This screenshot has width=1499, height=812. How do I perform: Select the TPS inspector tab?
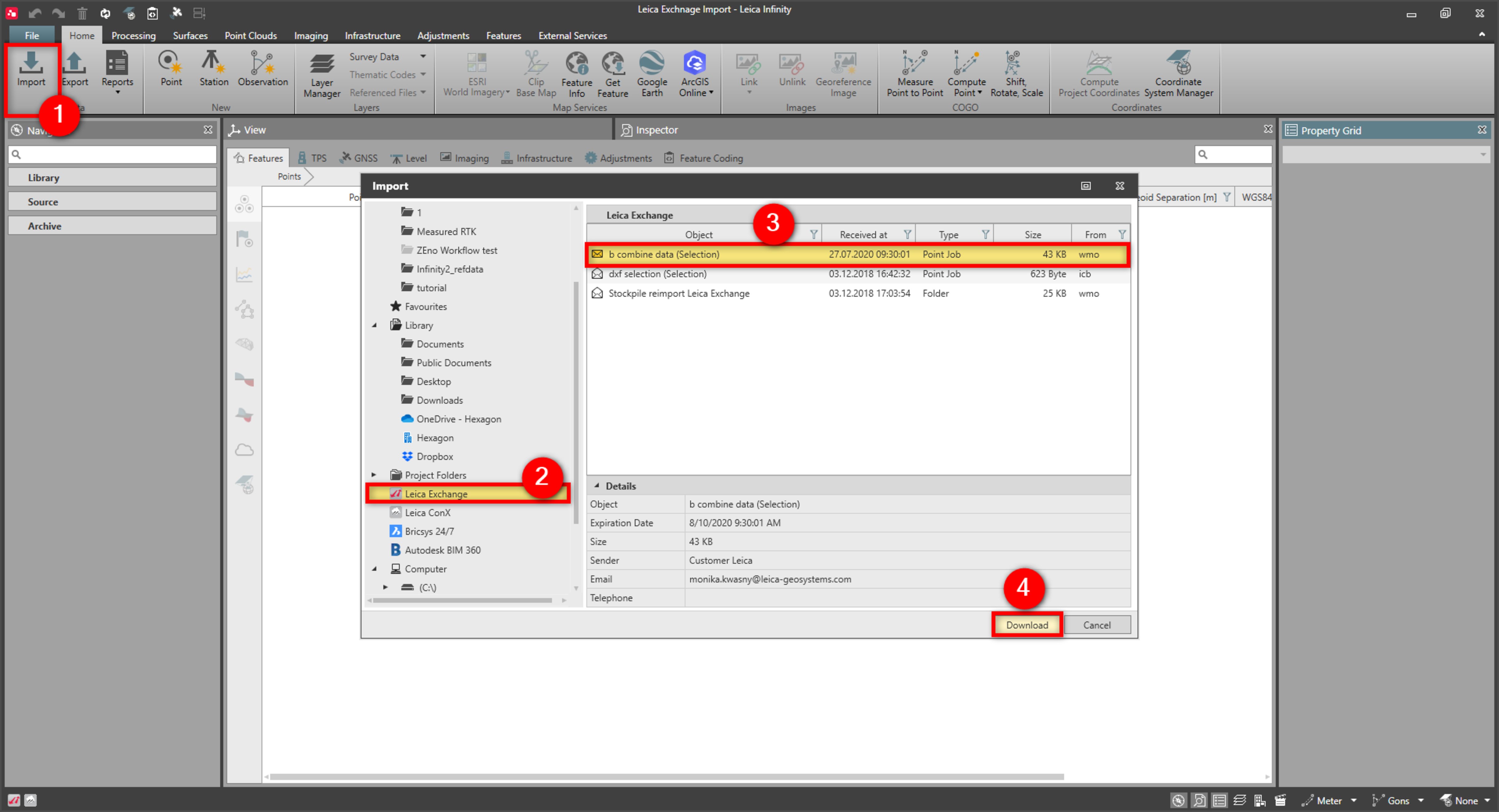tap(312, 158)
